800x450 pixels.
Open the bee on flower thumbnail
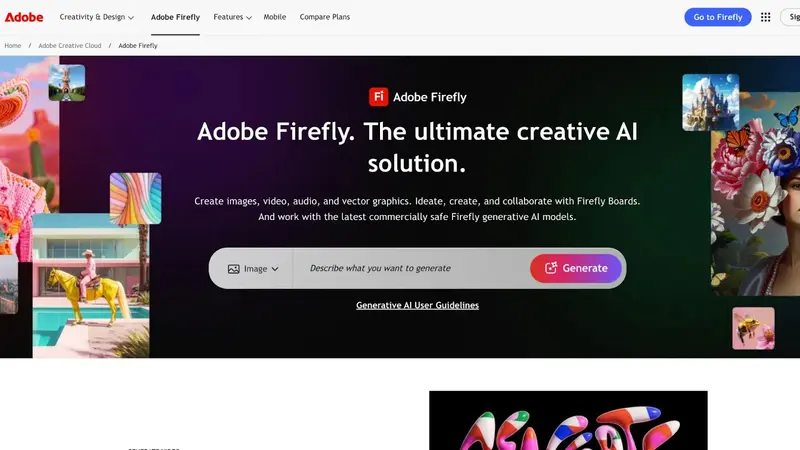753,328
